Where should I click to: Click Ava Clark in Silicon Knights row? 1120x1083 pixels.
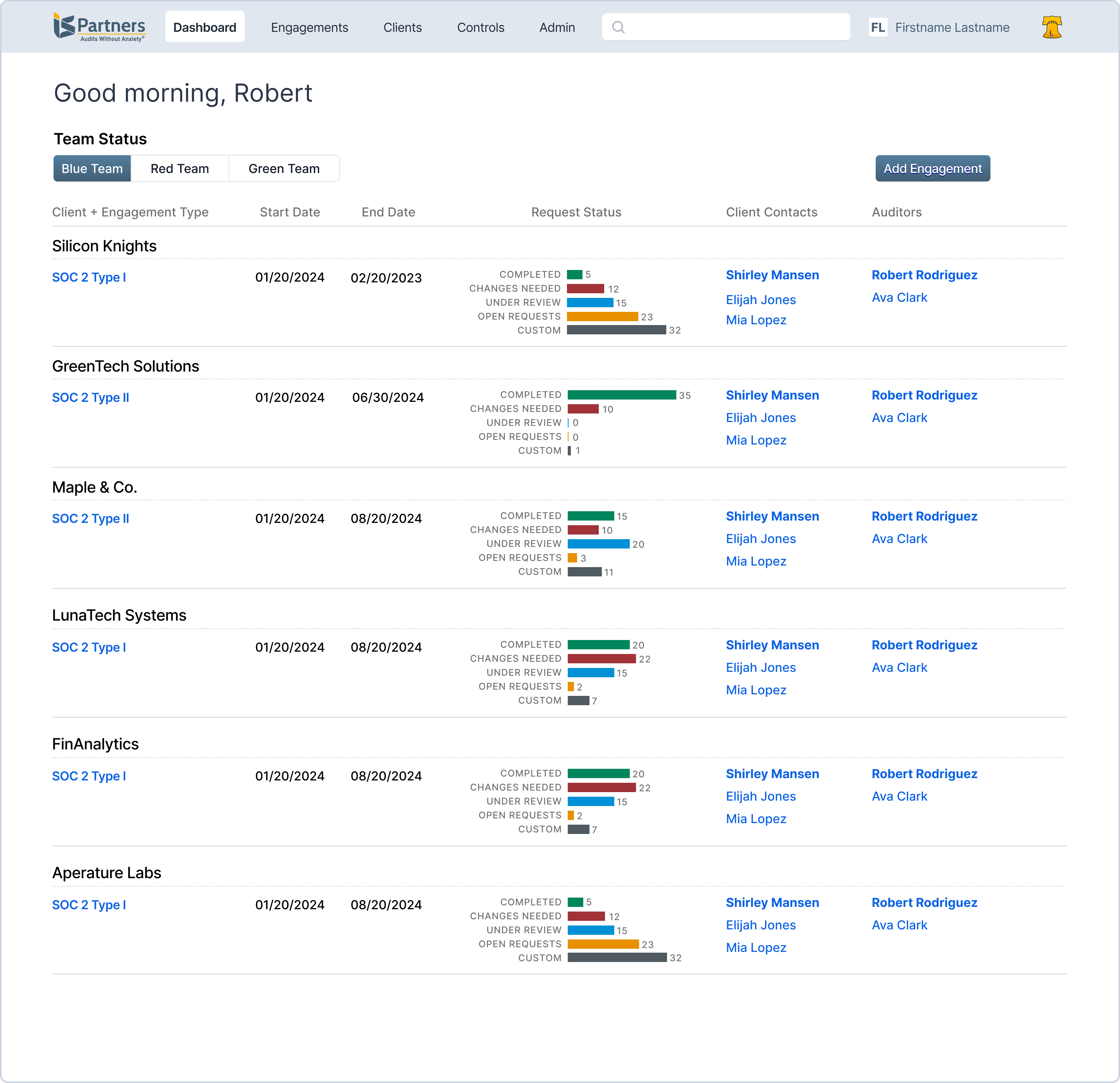coord(899,298)
